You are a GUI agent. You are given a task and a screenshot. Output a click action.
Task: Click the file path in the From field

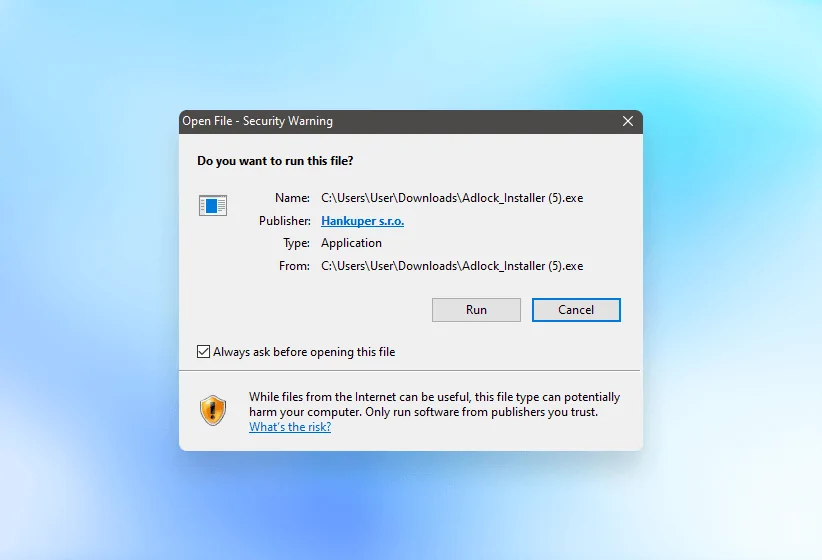point(451,266)
